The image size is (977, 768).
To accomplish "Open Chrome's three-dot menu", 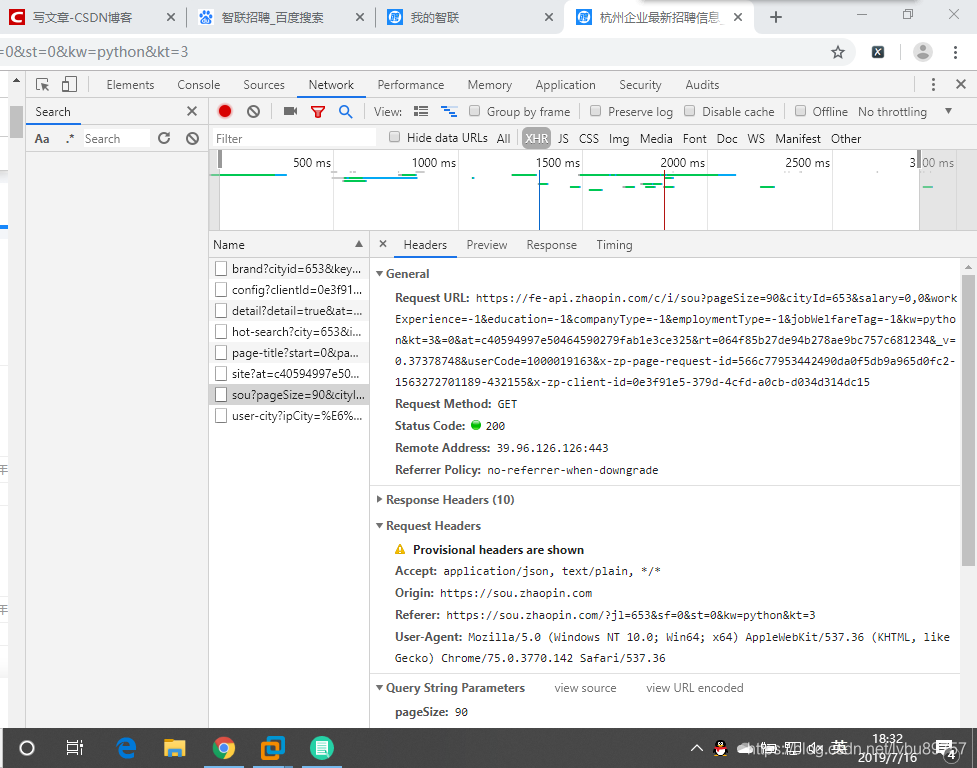I will [955, 52].
